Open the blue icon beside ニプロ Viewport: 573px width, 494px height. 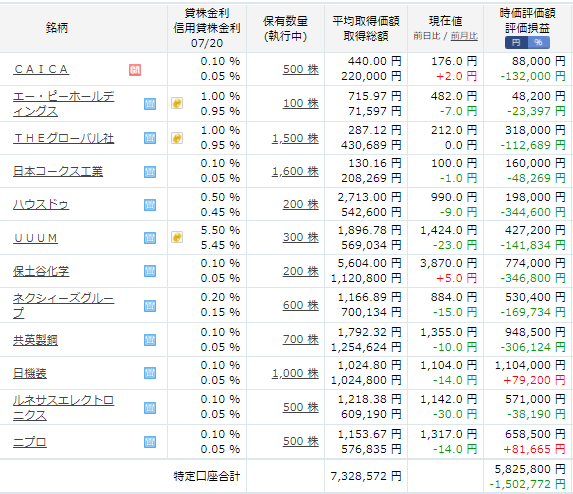[150, 442]
